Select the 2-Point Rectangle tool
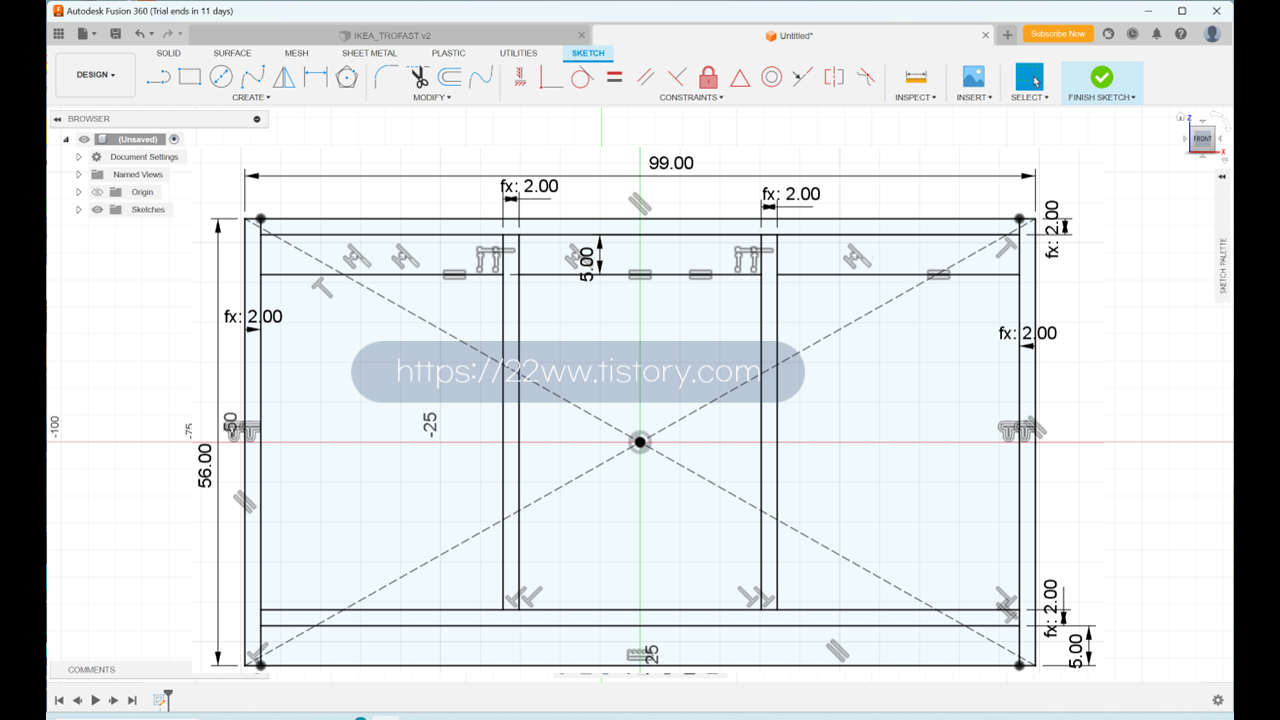The height and width of the screenshot is (720, 1280). coord(190,77)
